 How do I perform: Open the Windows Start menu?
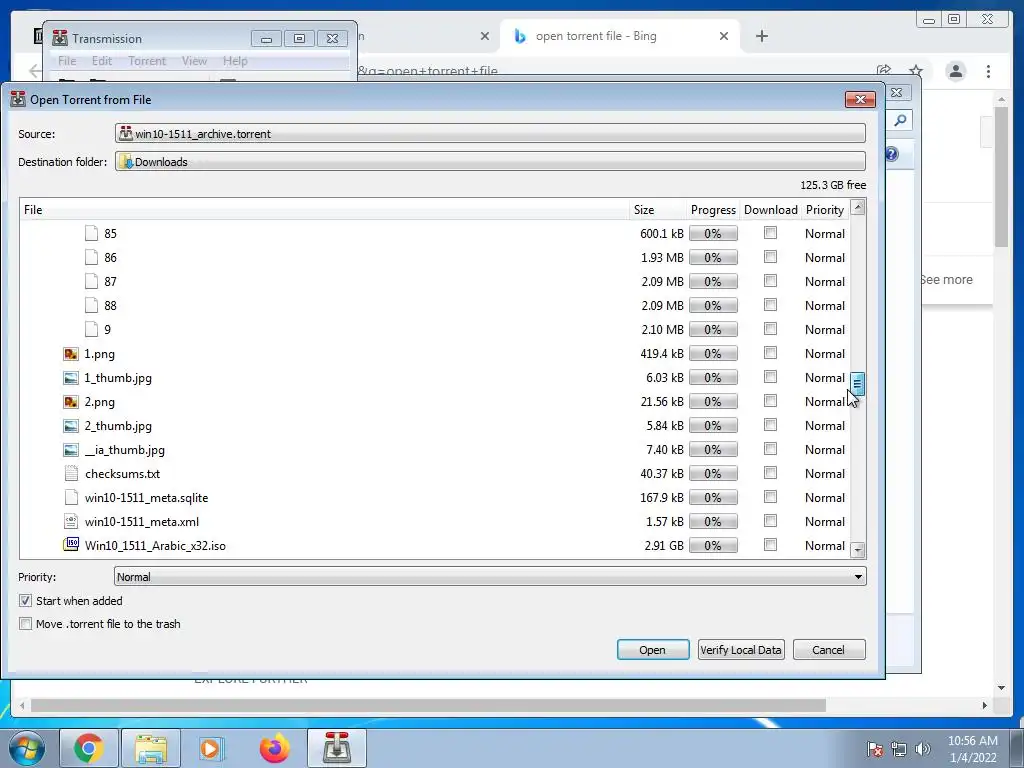coord(26,749)
